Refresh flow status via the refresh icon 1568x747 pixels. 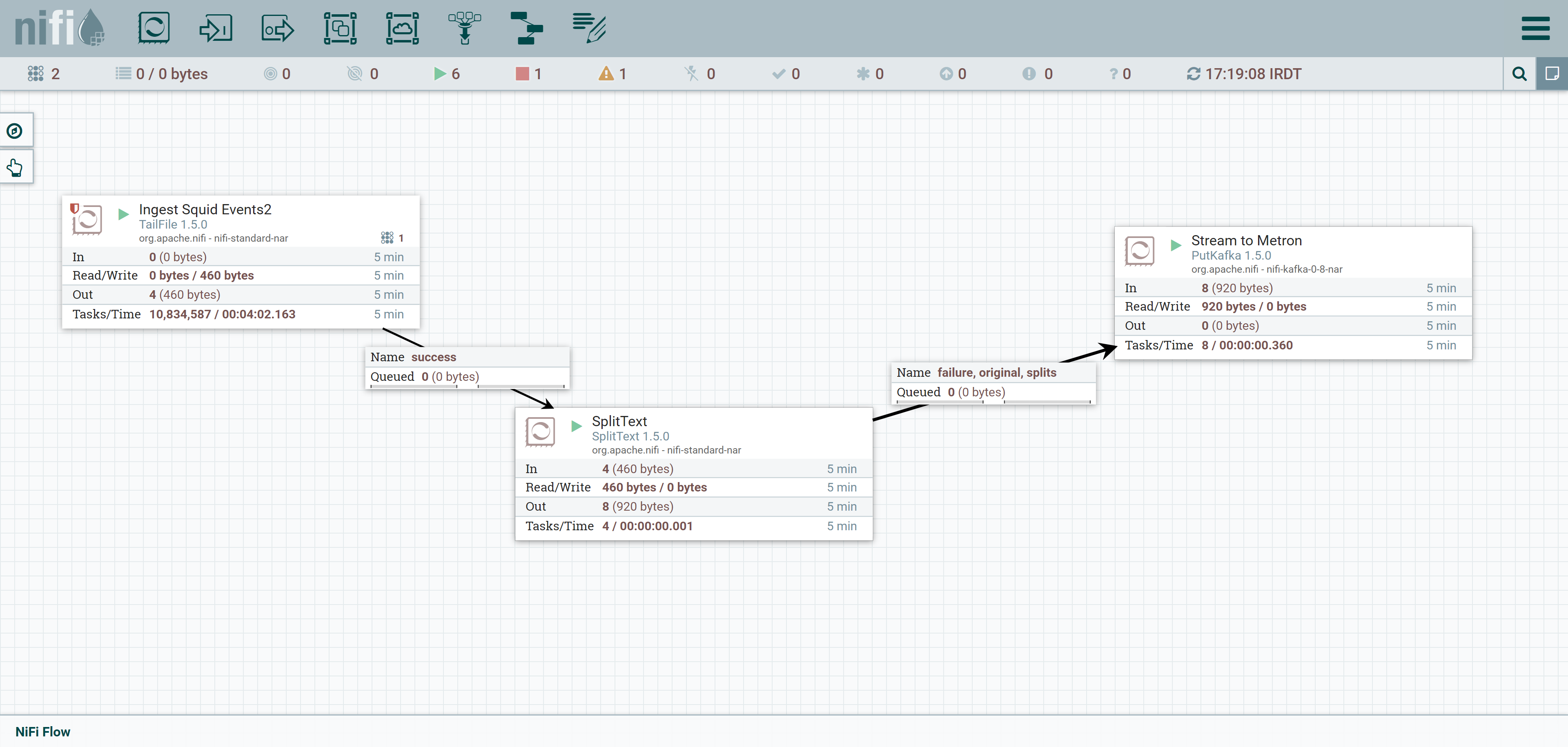pos(1194,73)
